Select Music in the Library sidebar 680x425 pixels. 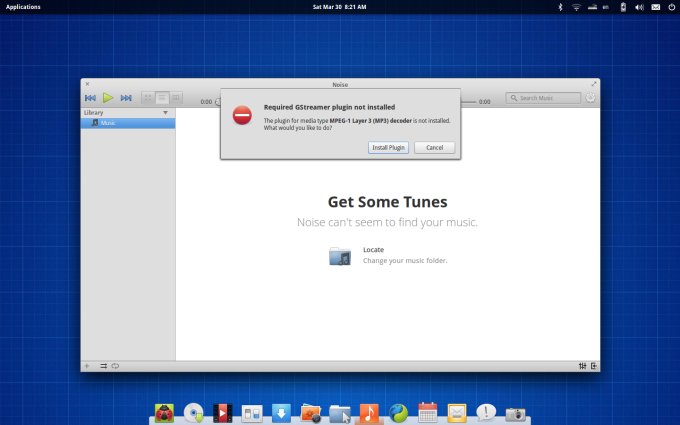128,123
